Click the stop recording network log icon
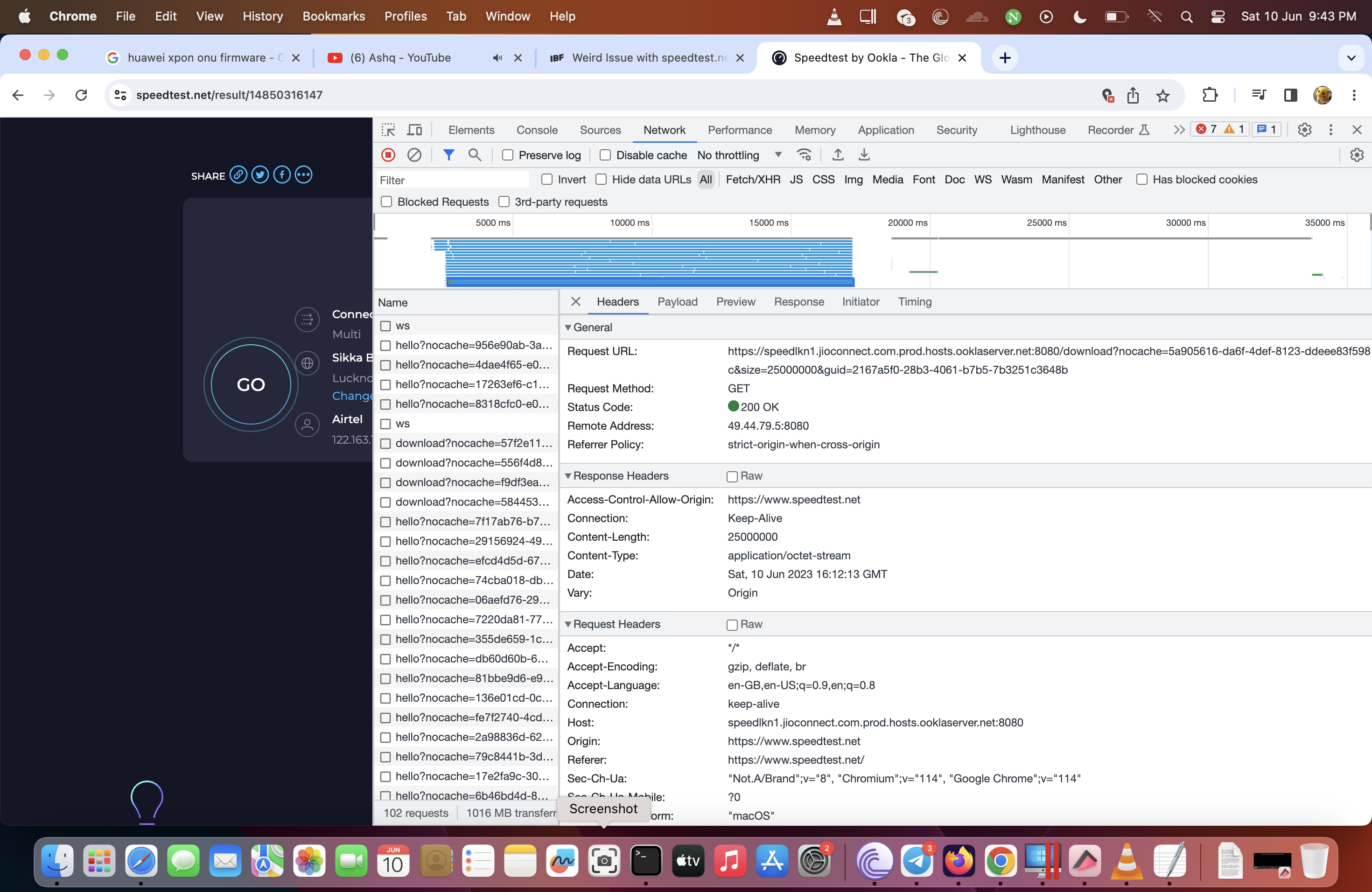Viewport: 1372px width, 892px height. 388,155
